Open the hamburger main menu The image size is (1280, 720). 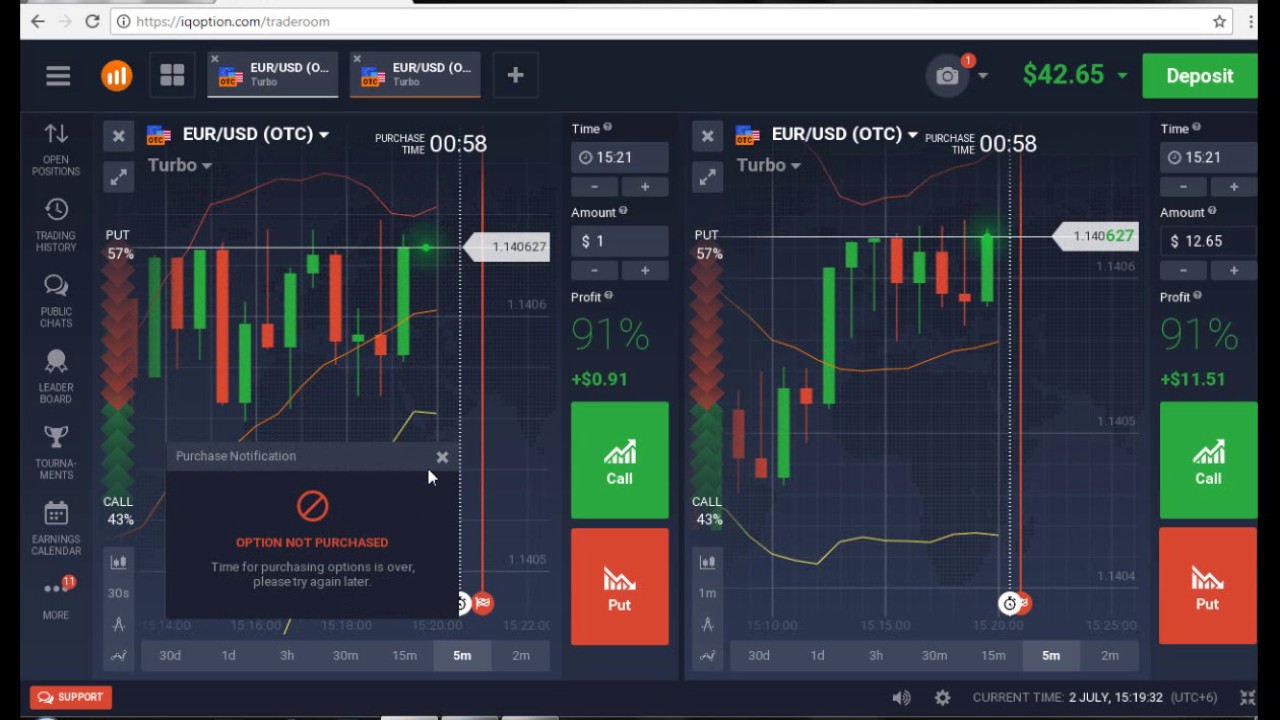(58, 76)
